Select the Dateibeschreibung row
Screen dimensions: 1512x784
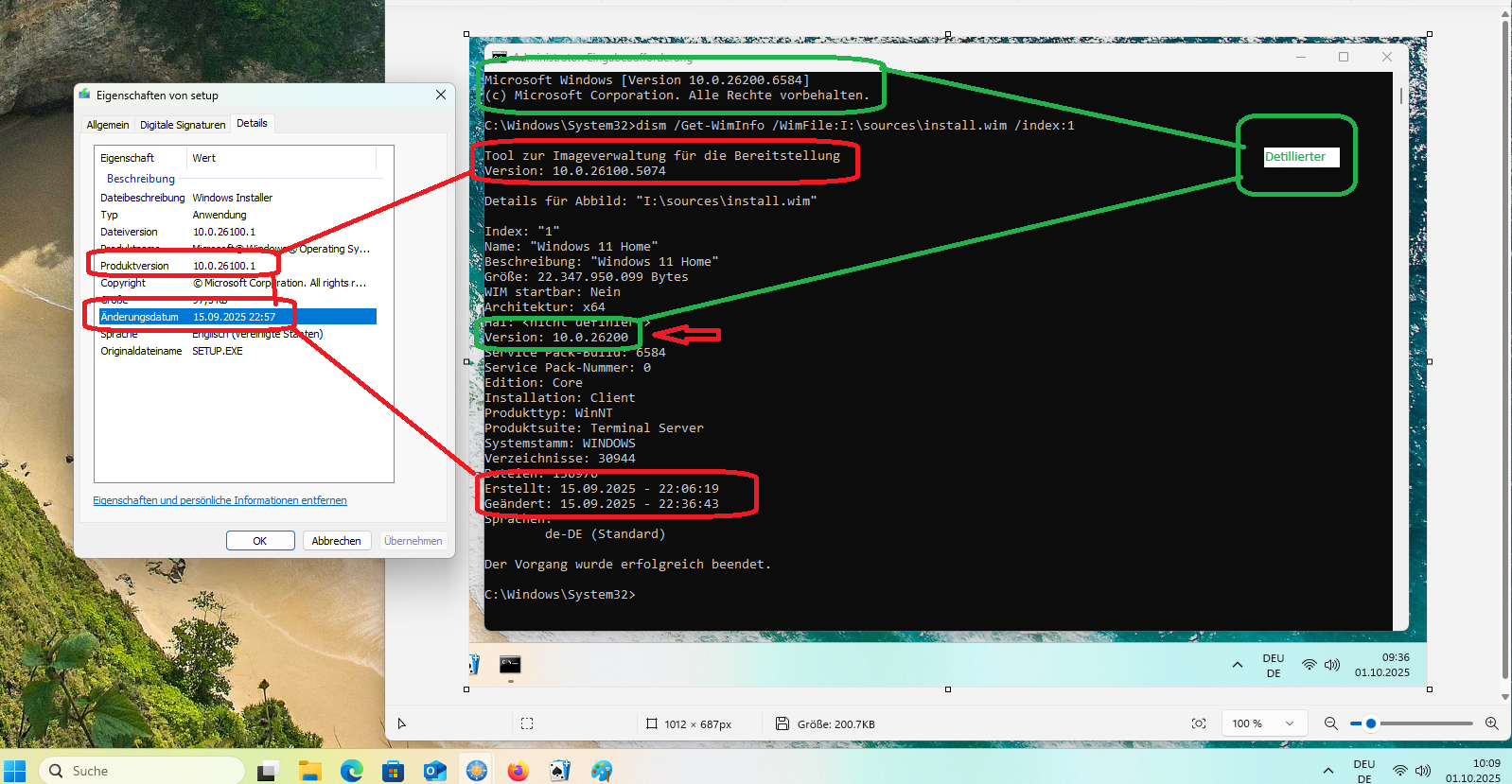(x=237, y=198)
